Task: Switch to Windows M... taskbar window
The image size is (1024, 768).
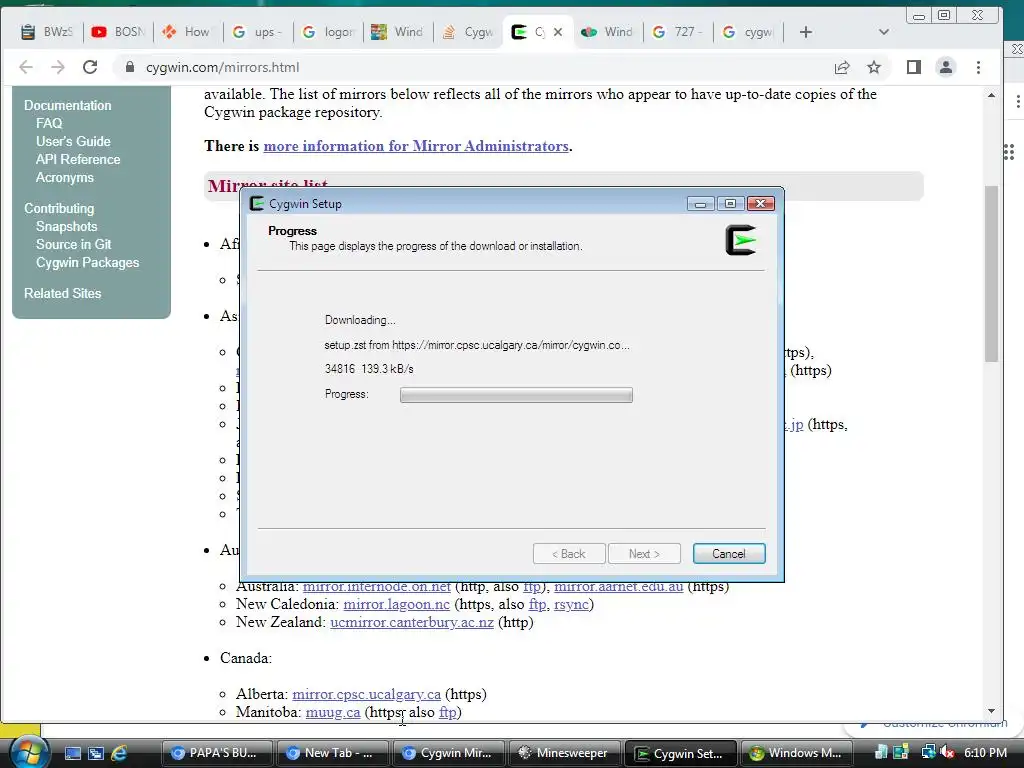Action: (x=797, y=753)
